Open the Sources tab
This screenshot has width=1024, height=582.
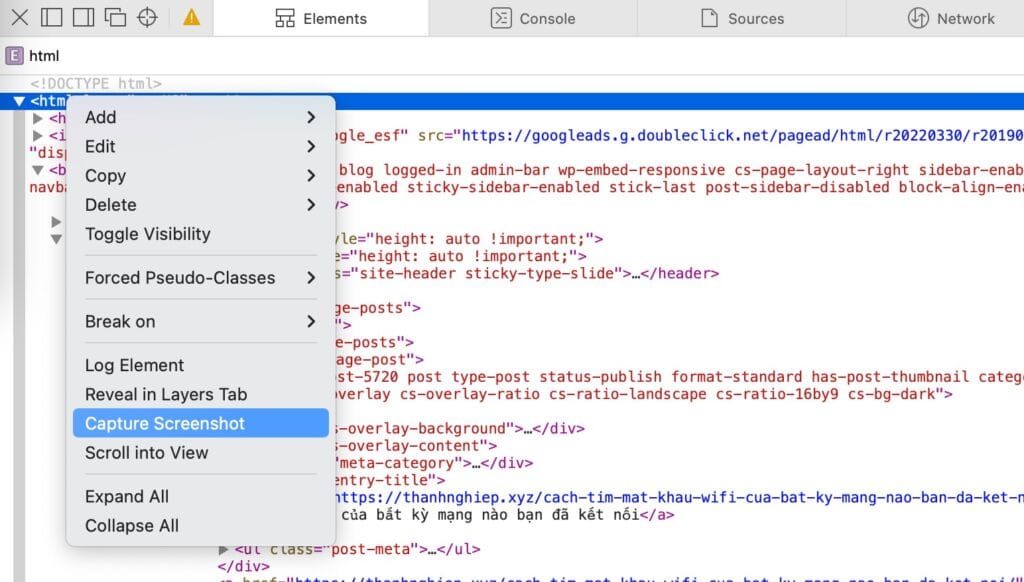click(742, 18)
